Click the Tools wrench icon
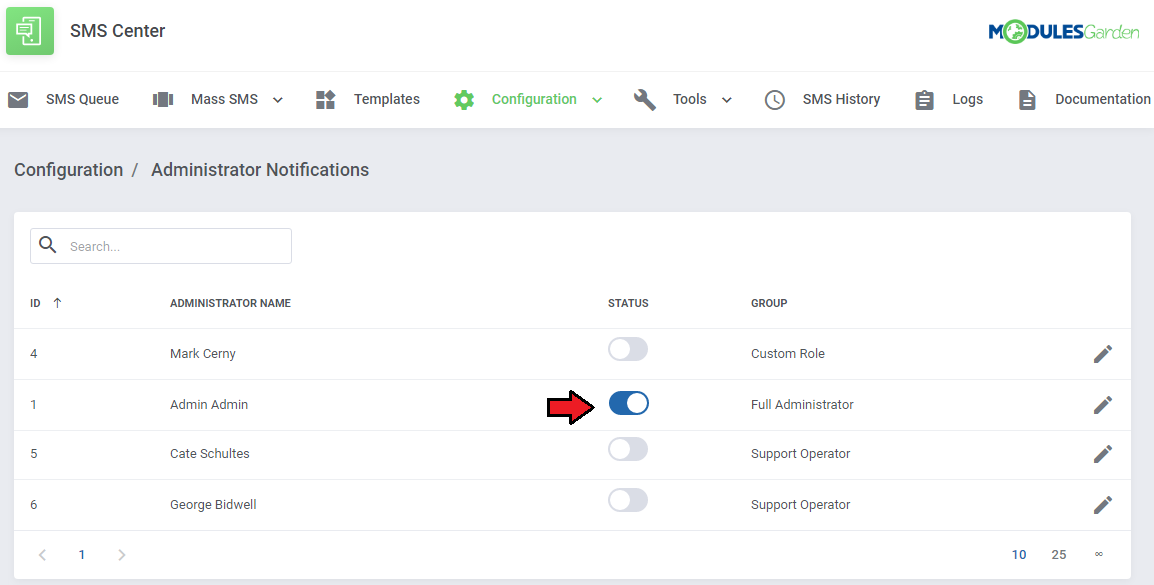1154x585 pixels. 645,99
